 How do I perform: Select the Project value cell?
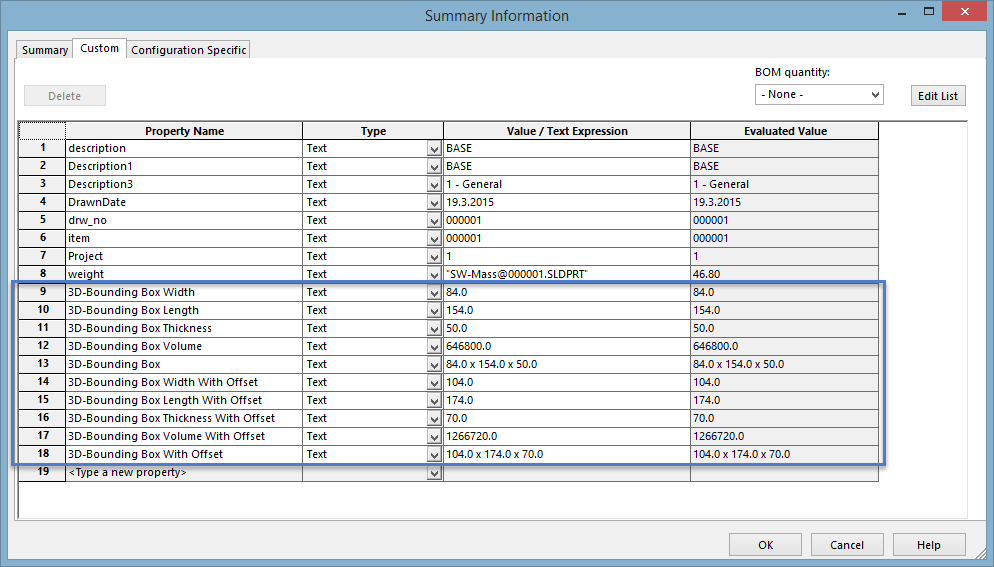pyautogui.click(x=566, y=256)
